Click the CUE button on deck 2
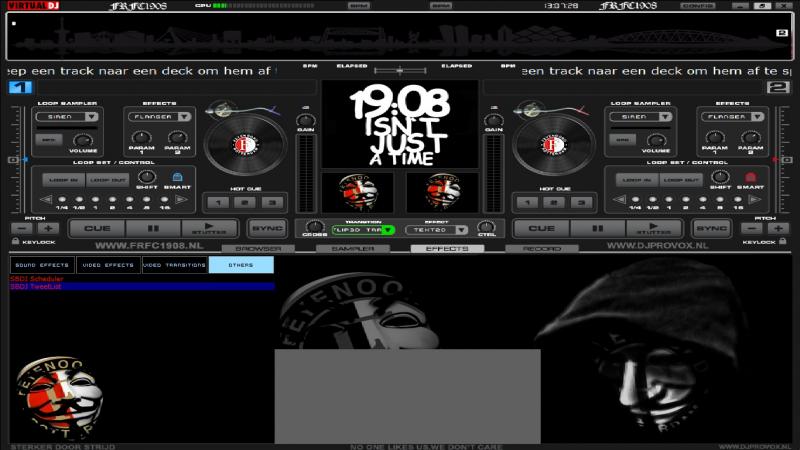 (541, 228)
